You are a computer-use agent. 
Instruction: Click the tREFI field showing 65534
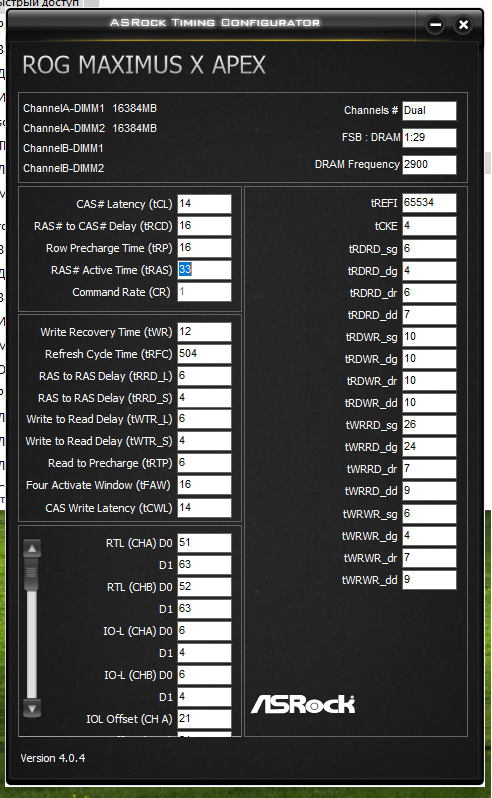(429, 202)
